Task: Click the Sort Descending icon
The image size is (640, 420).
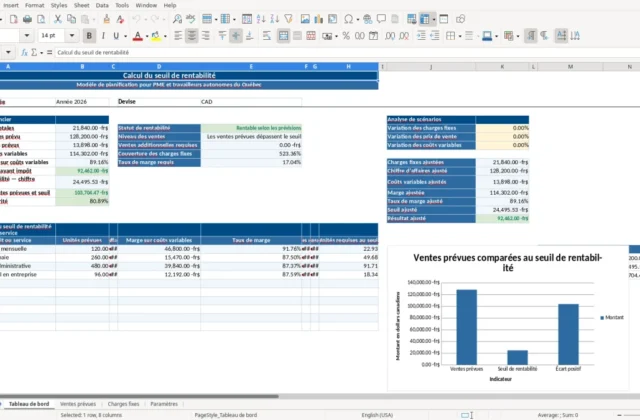Action: (275, 19)
